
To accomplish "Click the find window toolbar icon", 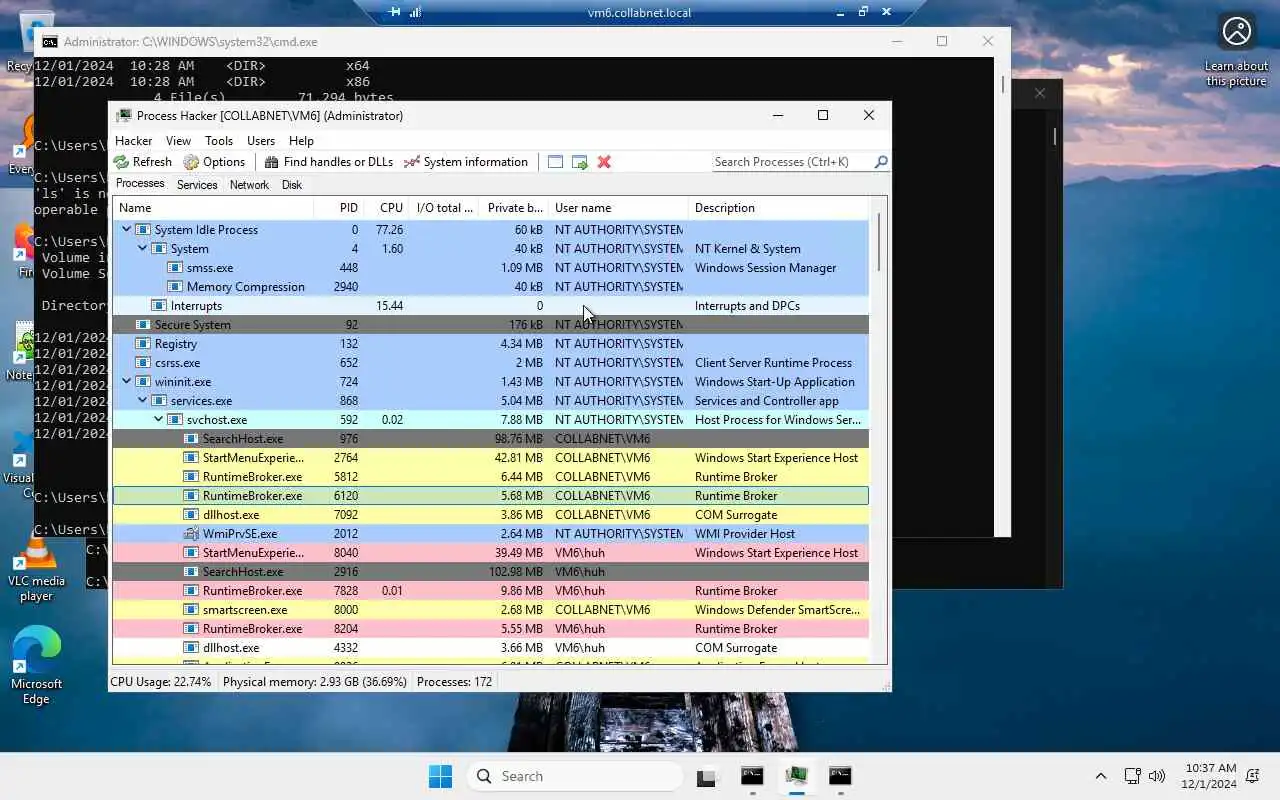I will 555,162.
